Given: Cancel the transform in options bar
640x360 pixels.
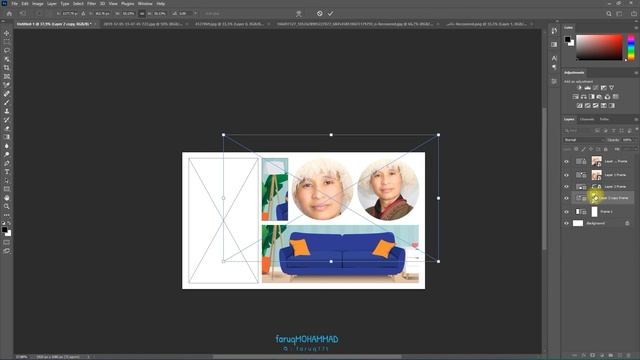Looking at the screenshot, I should [320, 13].
